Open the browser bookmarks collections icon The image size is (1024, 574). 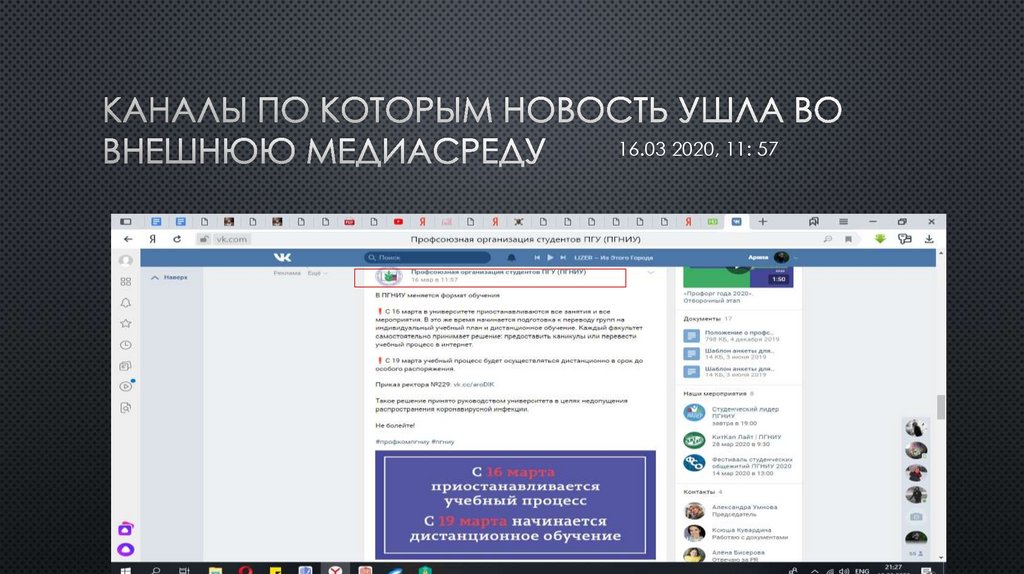(814, 222)
